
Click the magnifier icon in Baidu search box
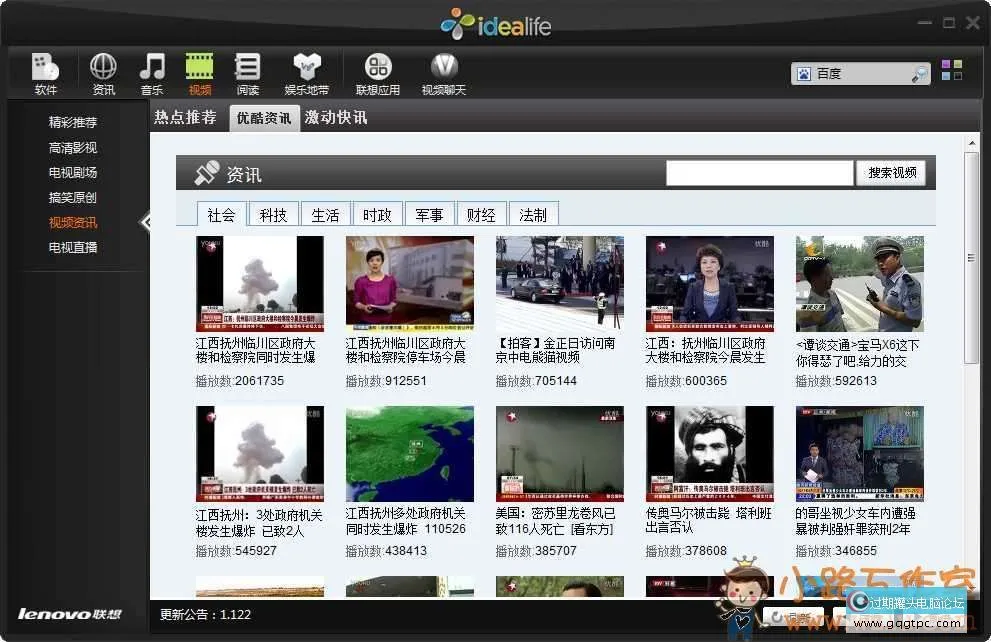point(918,74)
